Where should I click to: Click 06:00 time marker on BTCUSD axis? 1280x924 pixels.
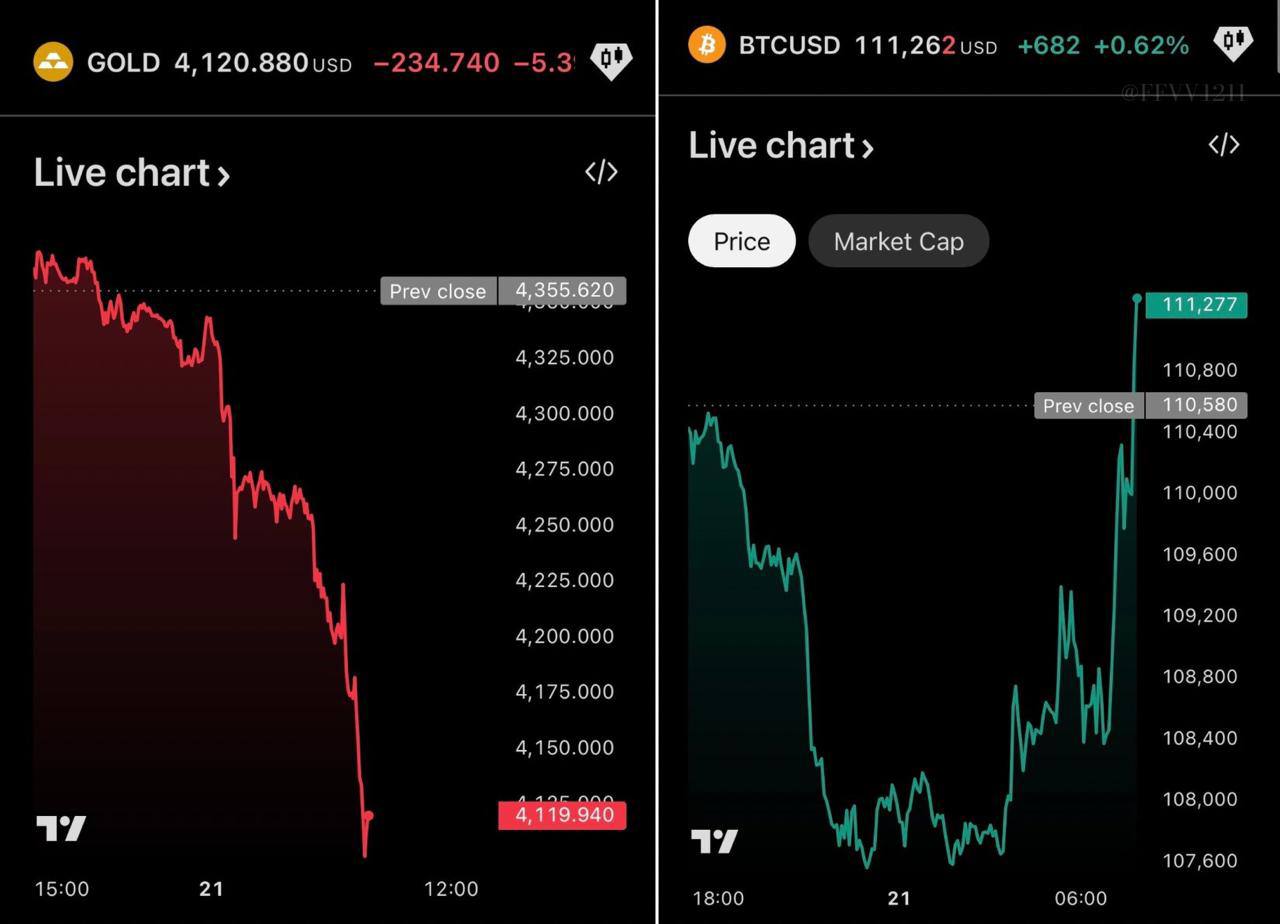(x=1081, y=898)
